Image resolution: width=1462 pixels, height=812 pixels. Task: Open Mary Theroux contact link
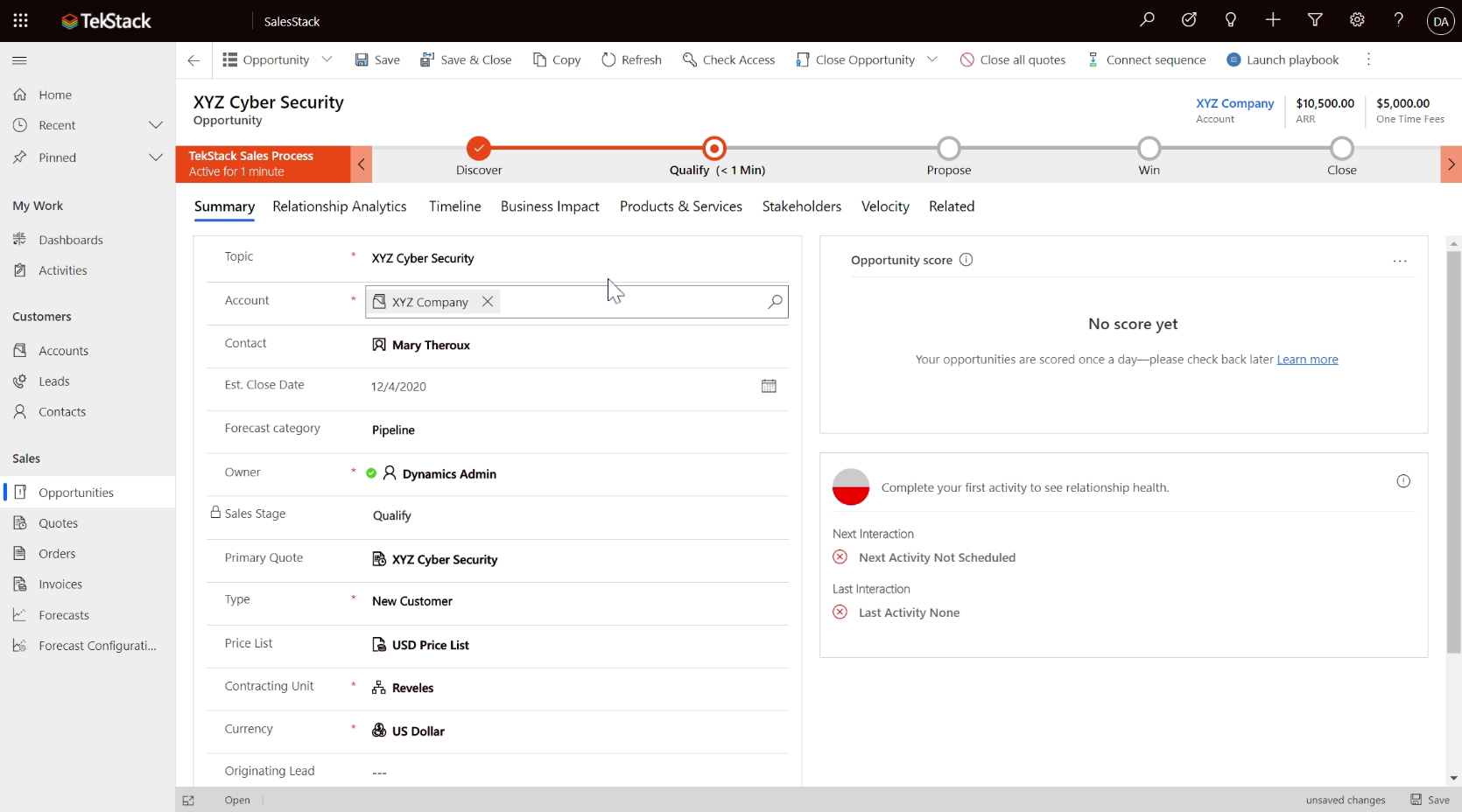click(431, 345)
